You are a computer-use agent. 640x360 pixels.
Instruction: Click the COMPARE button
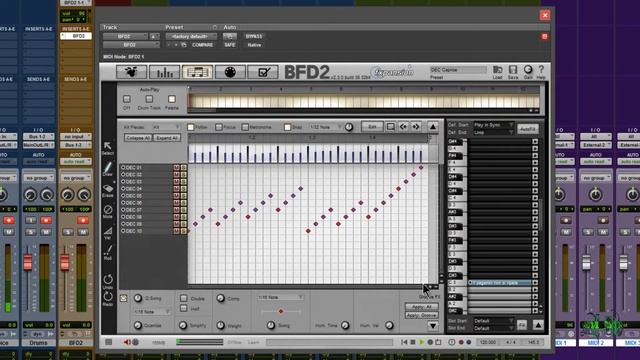click(x=202, y=45)
